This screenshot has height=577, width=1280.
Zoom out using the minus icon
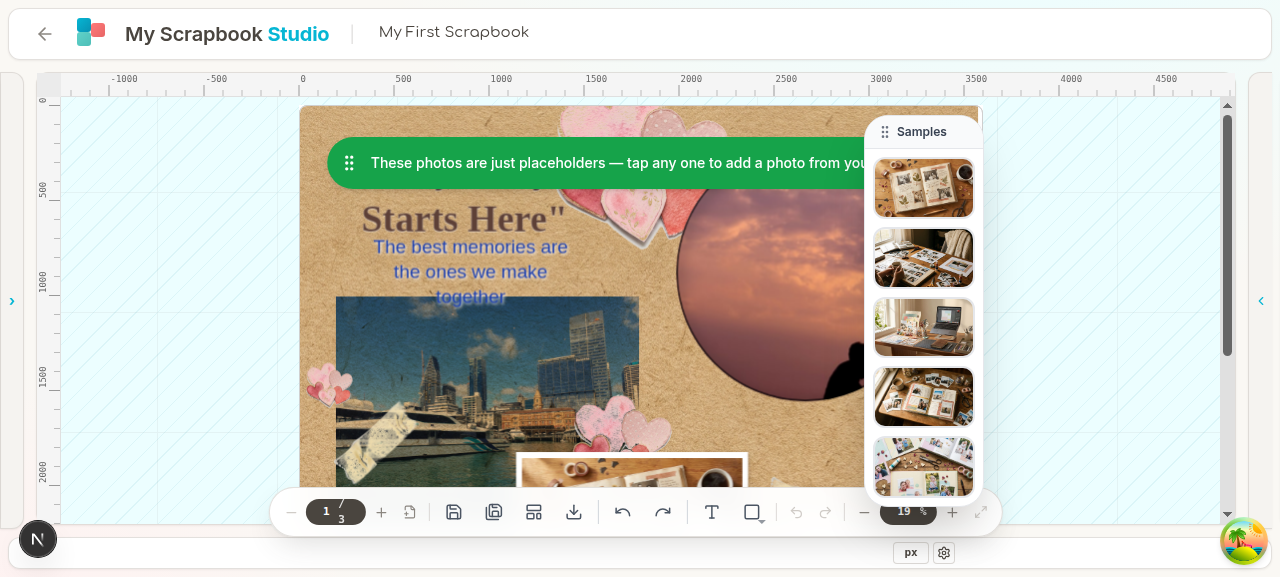(x=864, y=512)
